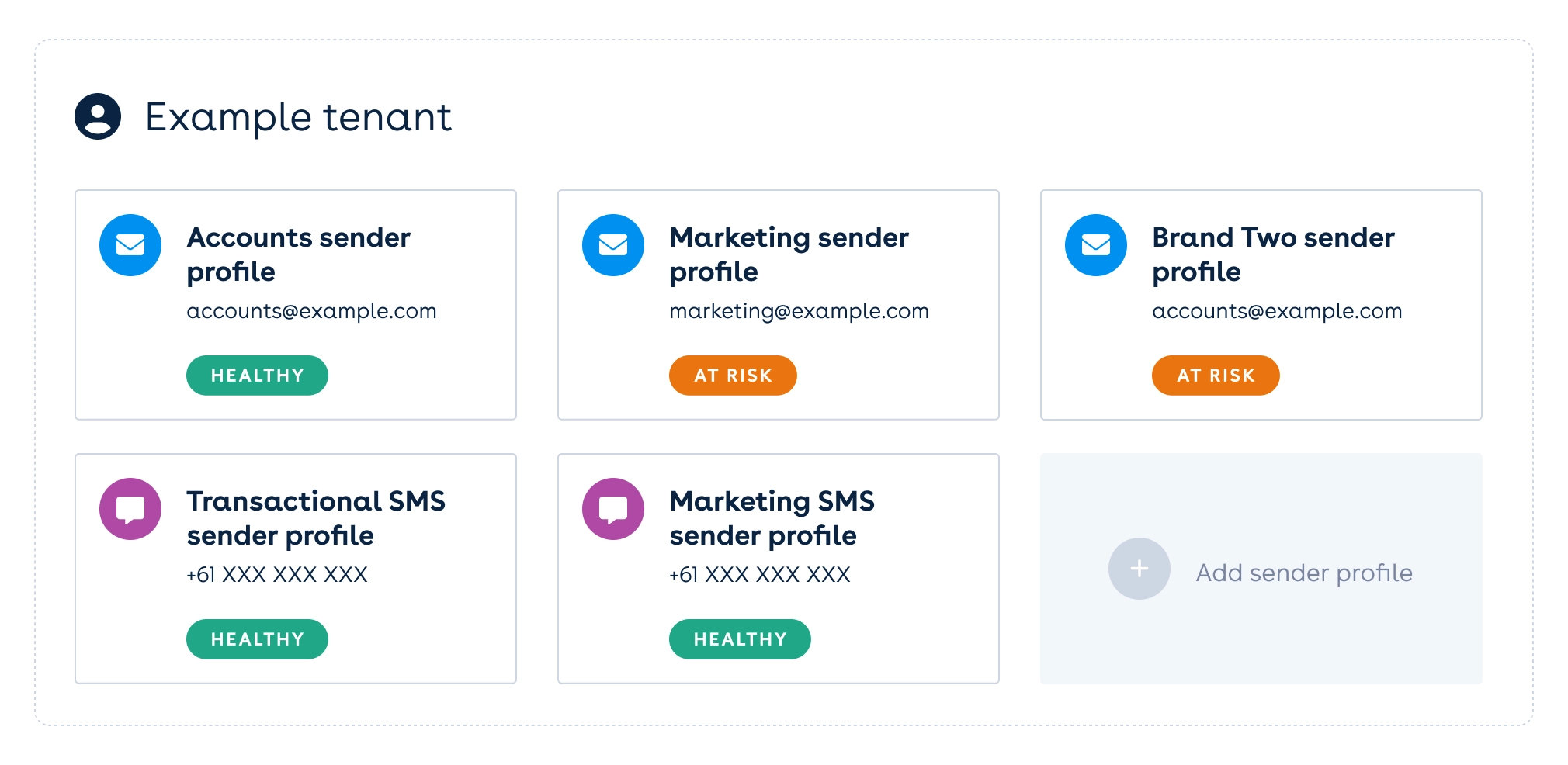Click AT RISK badge on Brand Two profile
Viewport: 1568px width, 765px height.
click(1216, 376)
